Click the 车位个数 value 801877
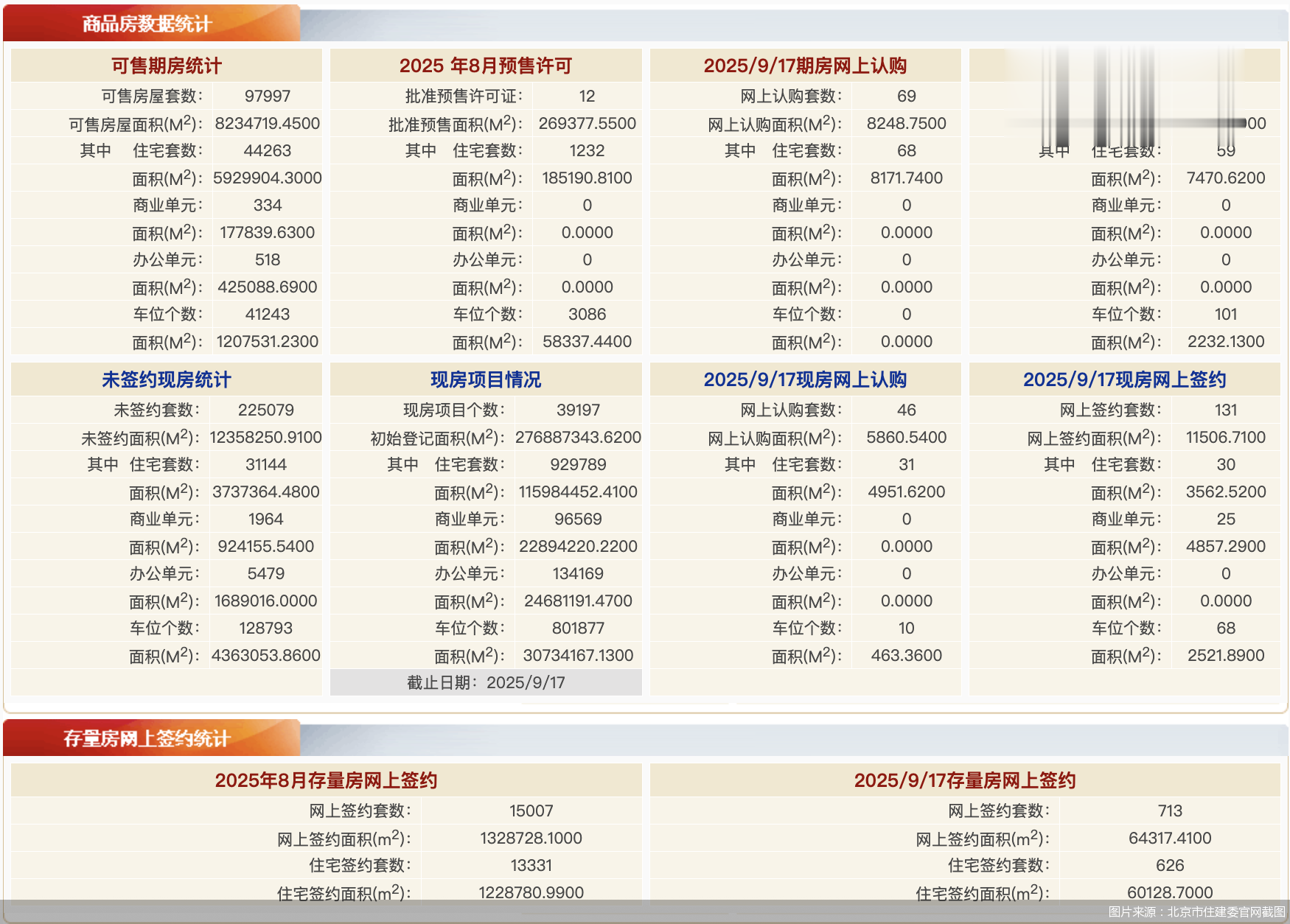The height and width of the screenshot is (924, 1290). (579, 628)
